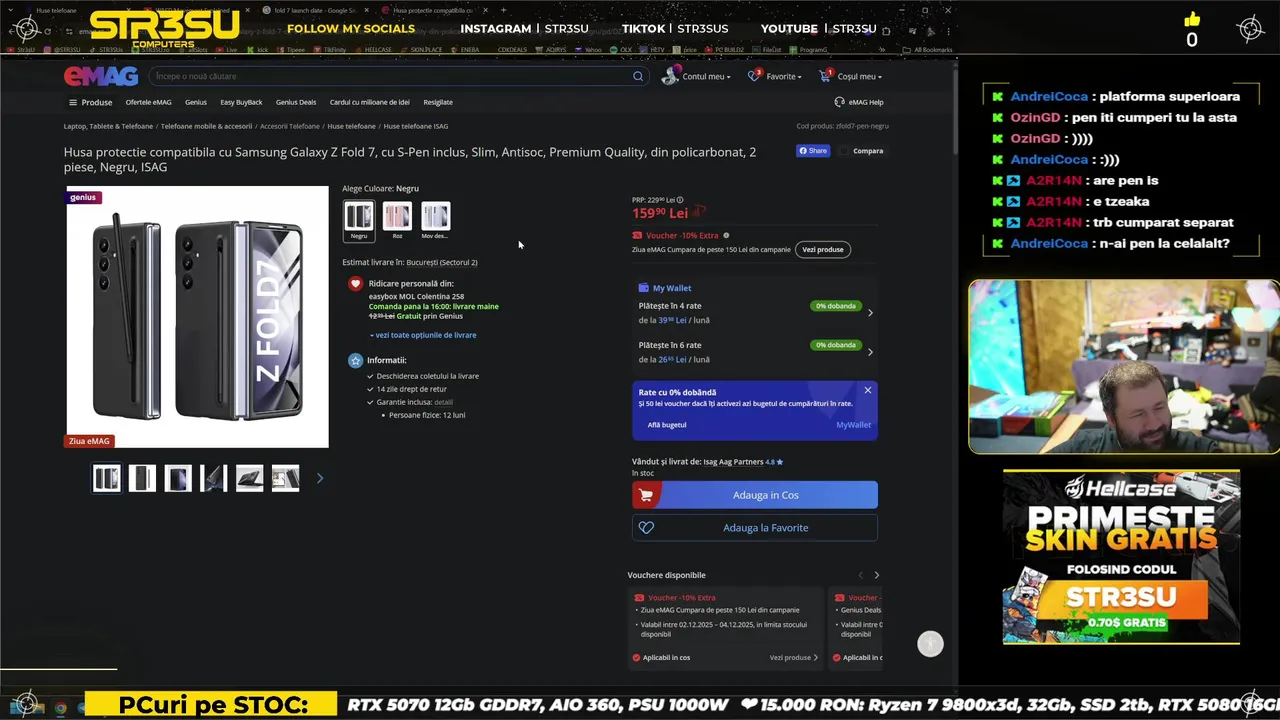Select the fifth product thumbnail
Viewport: 1280px width, 720px height.
(x=249, y=478)
